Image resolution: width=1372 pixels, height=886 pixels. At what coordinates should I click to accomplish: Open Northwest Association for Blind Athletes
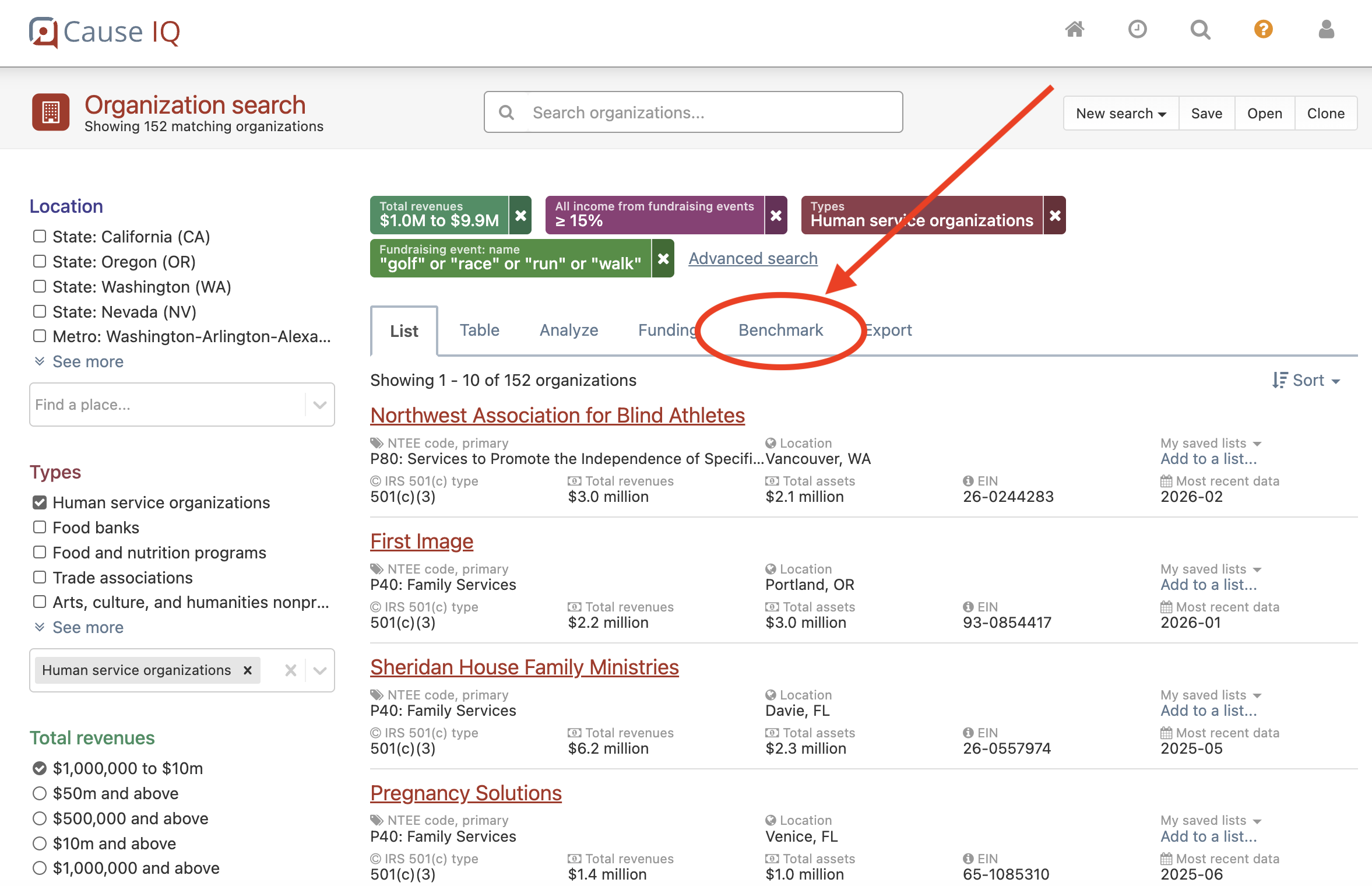557,415
